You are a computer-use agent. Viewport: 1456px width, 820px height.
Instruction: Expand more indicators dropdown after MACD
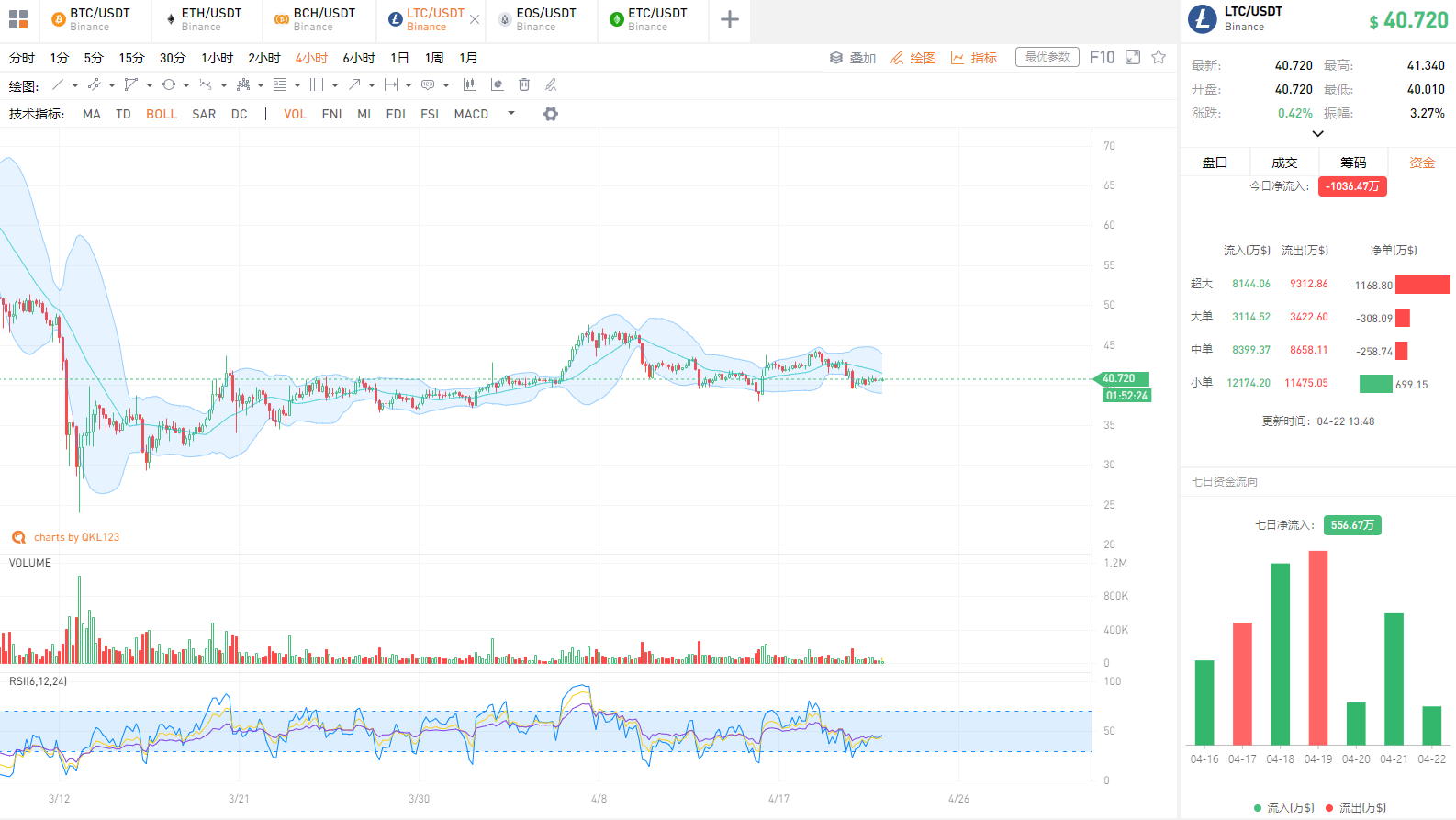click(511, 114)
